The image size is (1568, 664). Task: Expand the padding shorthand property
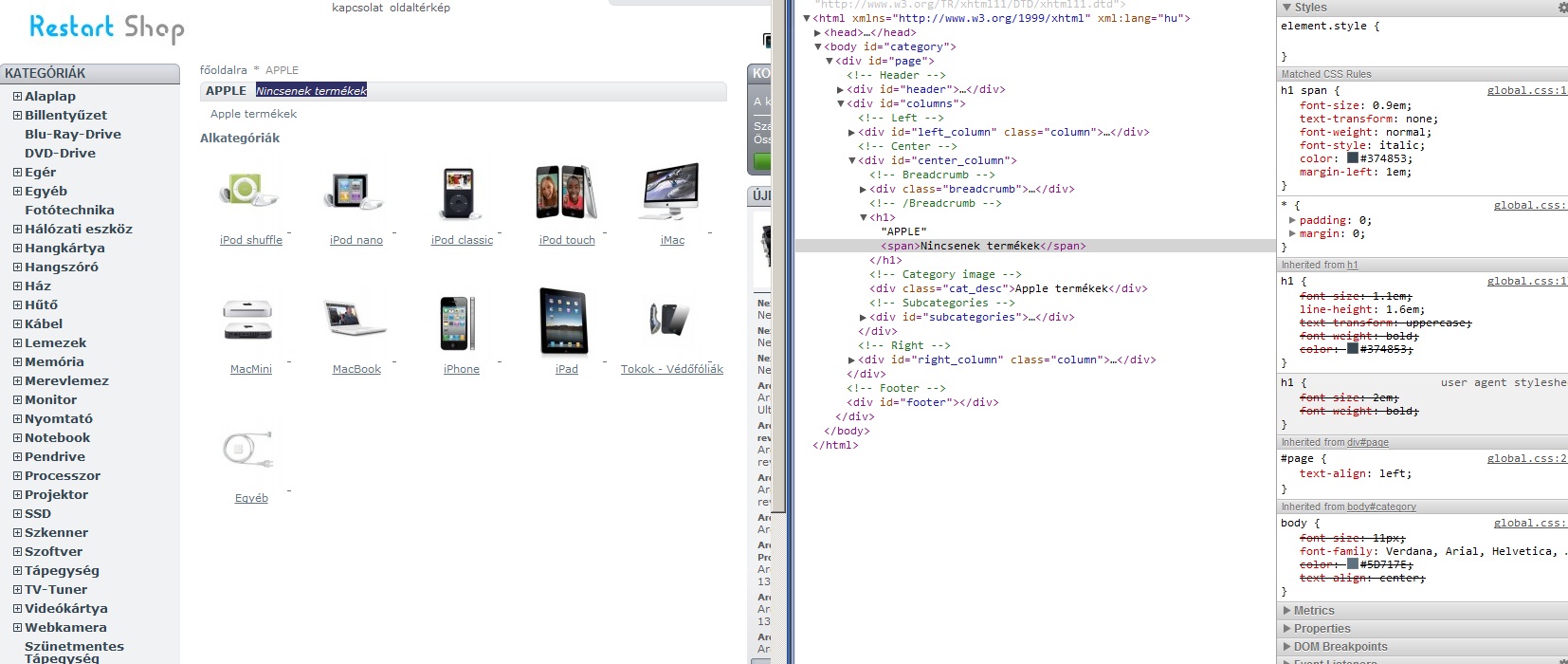pos(1293,220)
